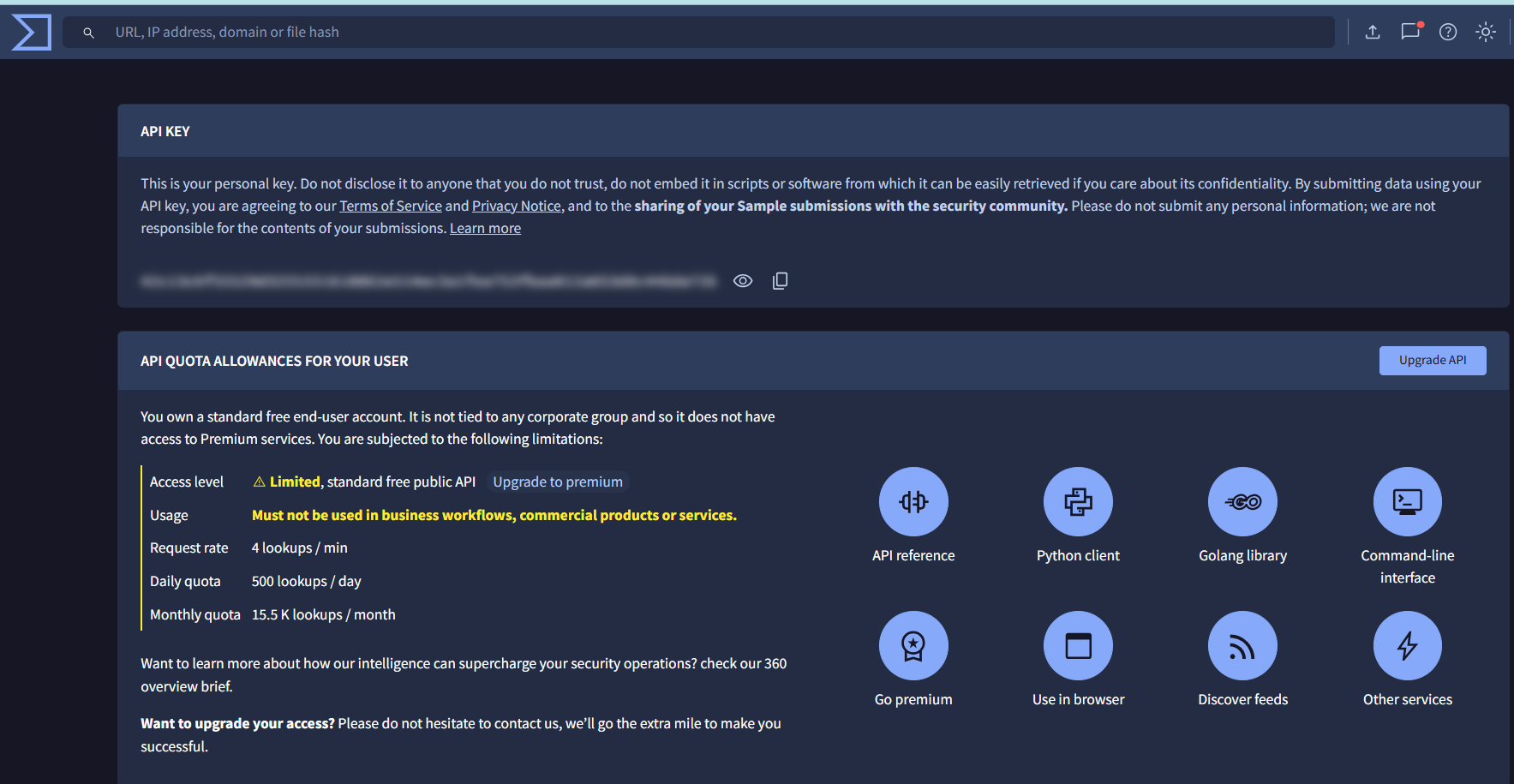Open Other services lightning icon
Viewport: 1514px width, 784px height.
coord(1408,645)
